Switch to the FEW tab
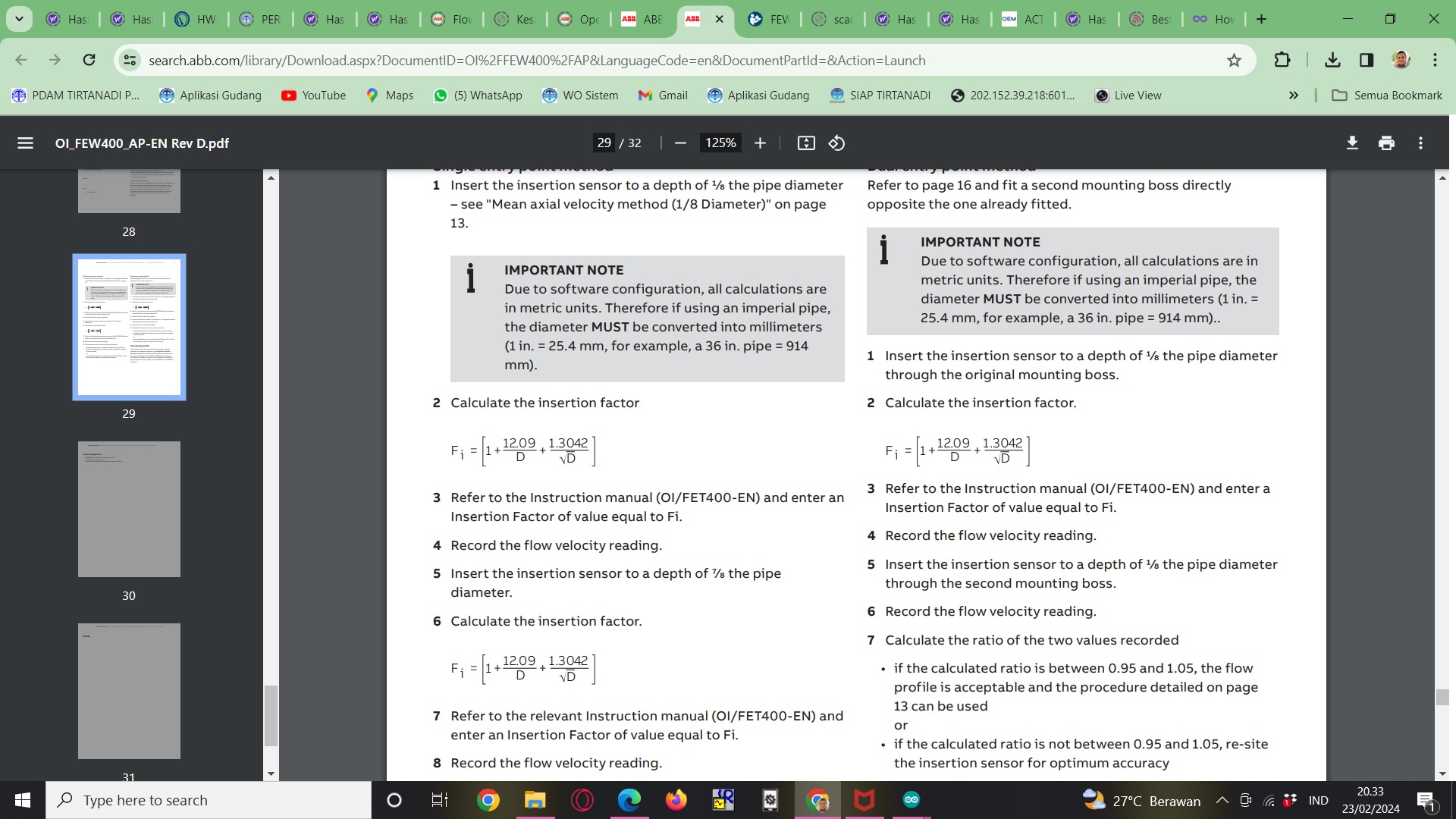1456x819 pixels. point(769,19)
